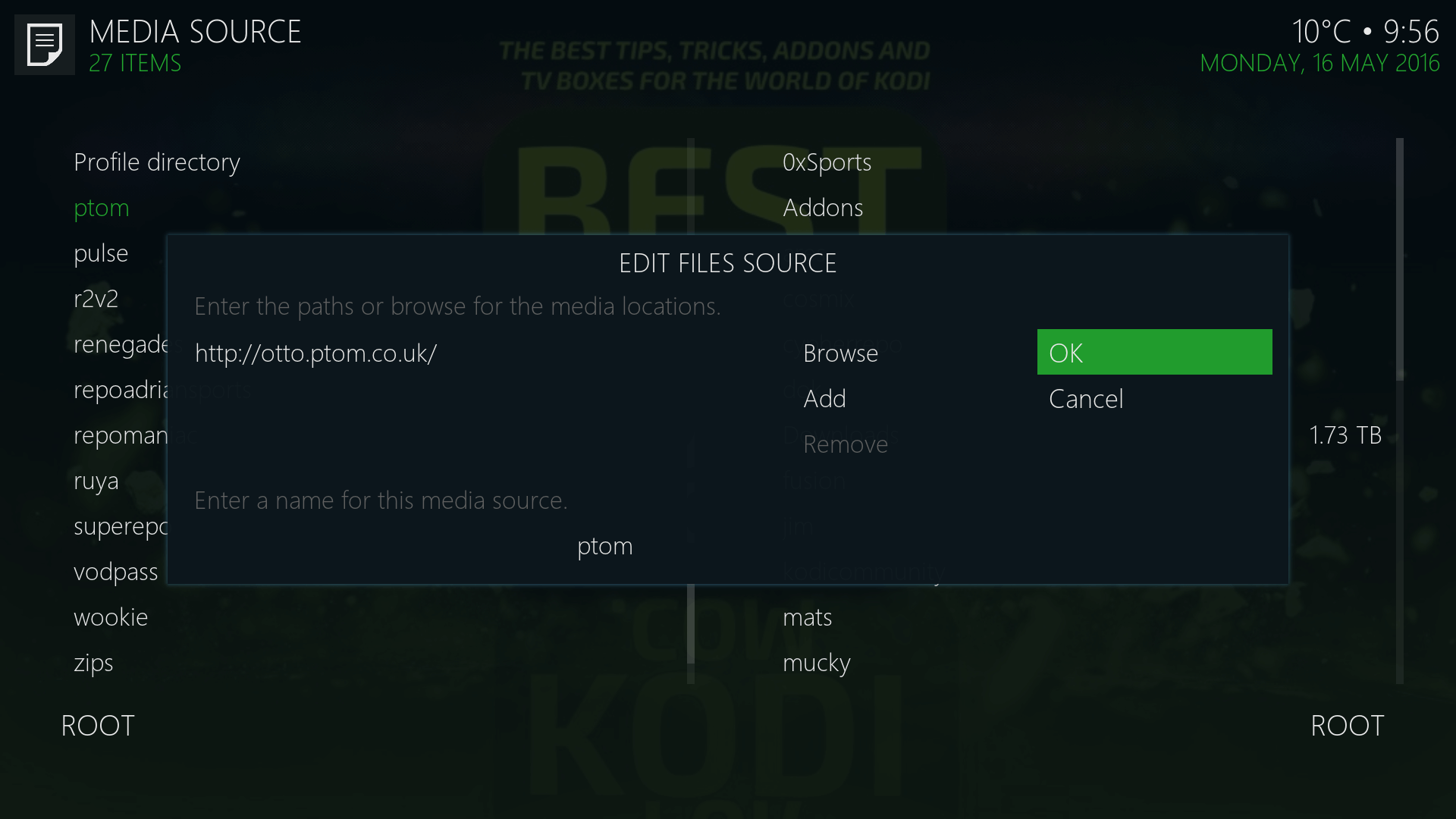Click the ptom media source name field

pos(605,545)
